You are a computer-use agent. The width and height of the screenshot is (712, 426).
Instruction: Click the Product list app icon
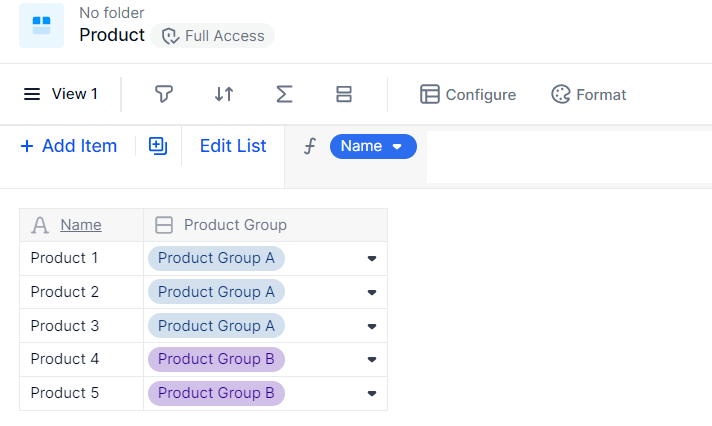coord(41,25)
